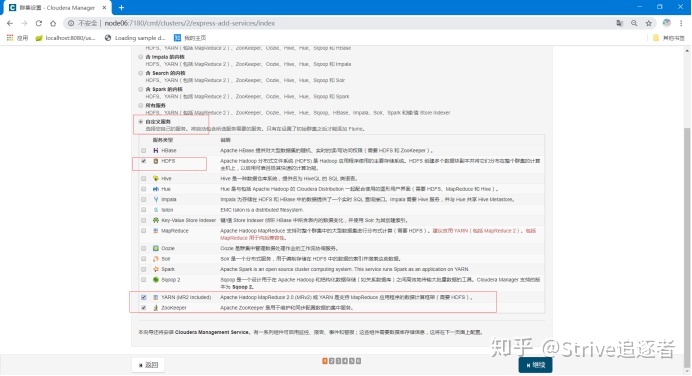Click the 服务类型 column header
This screenshot has width=692, height=376.
[x=163, y=140]
